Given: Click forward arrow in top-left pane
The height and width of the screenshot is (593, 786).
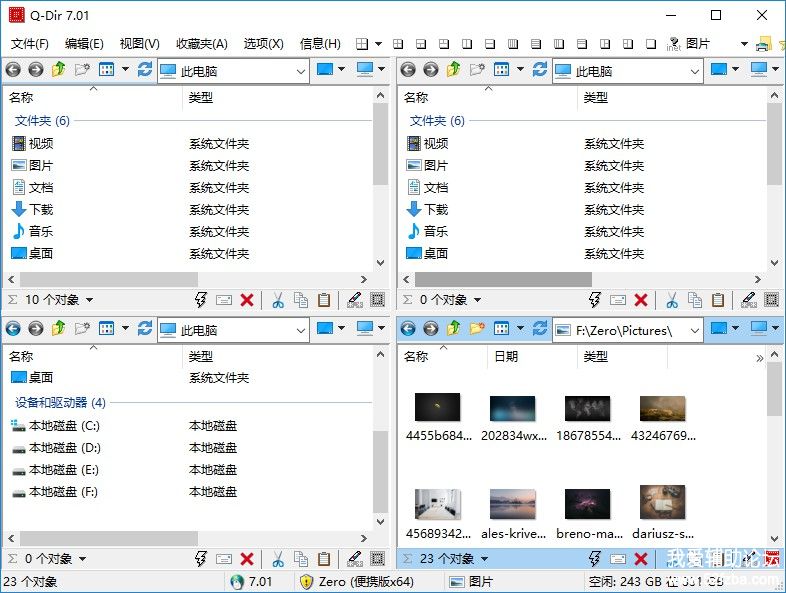Looking at the screenshot, I should pos(36,70).
